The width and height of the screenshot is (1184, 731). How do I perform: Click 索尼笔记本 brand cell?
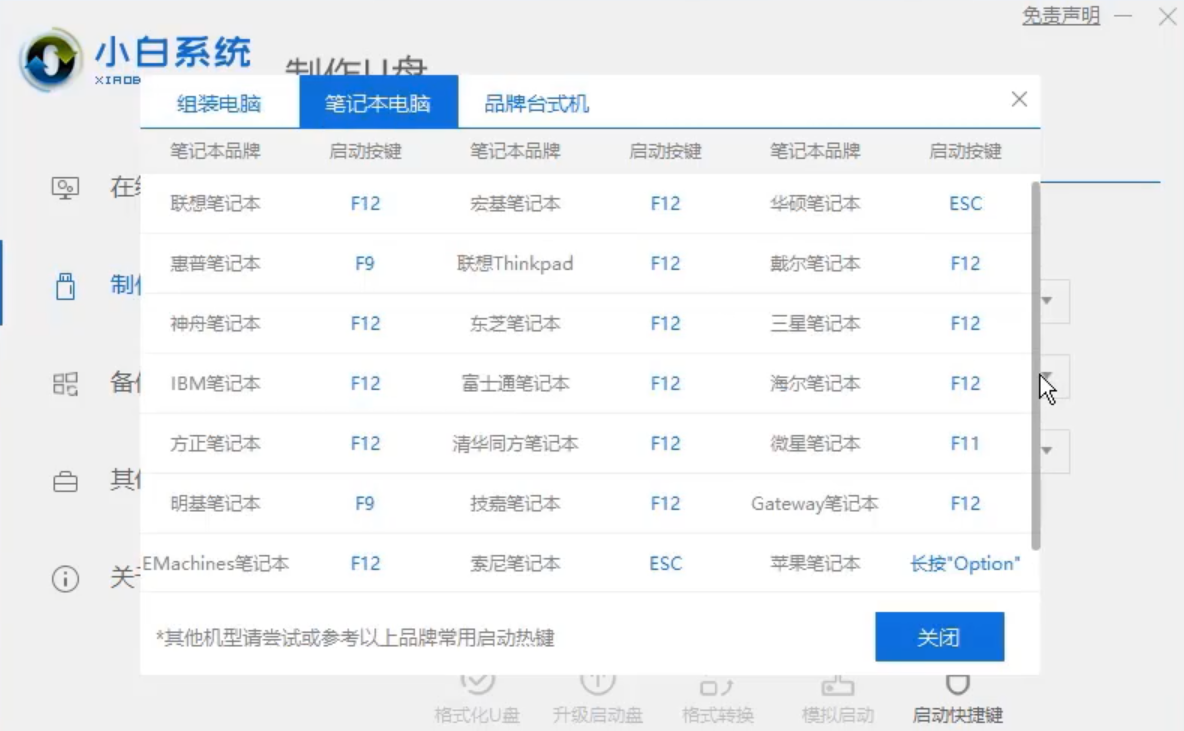[515, 563]
